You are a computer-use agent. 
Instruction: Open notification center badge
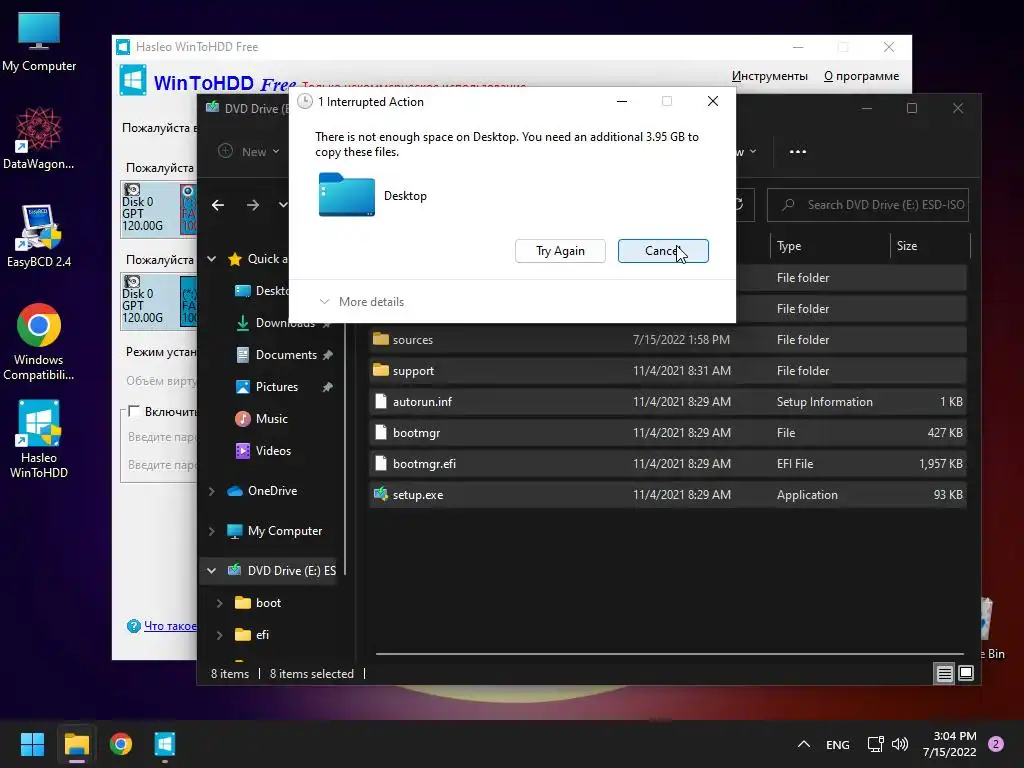click(x=996, y=744)
